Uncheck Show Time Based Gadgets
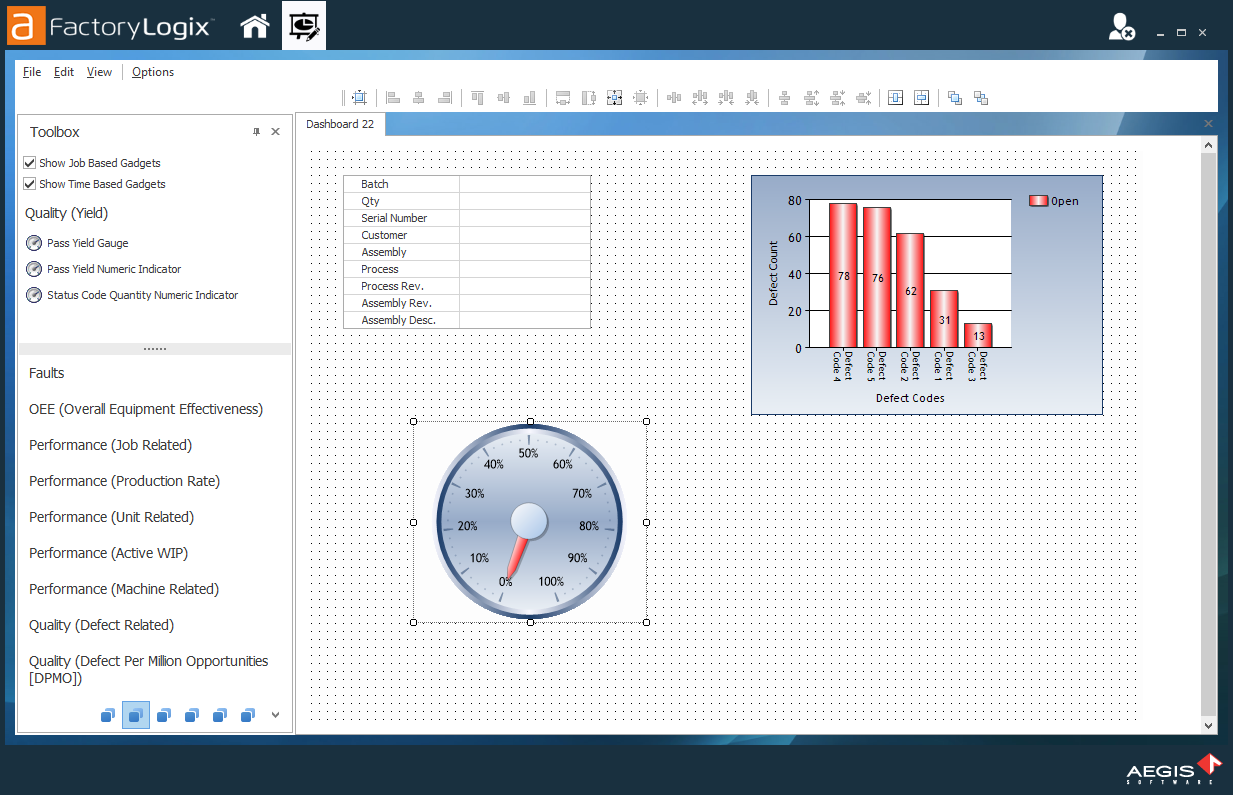 (x=30, y=183)
